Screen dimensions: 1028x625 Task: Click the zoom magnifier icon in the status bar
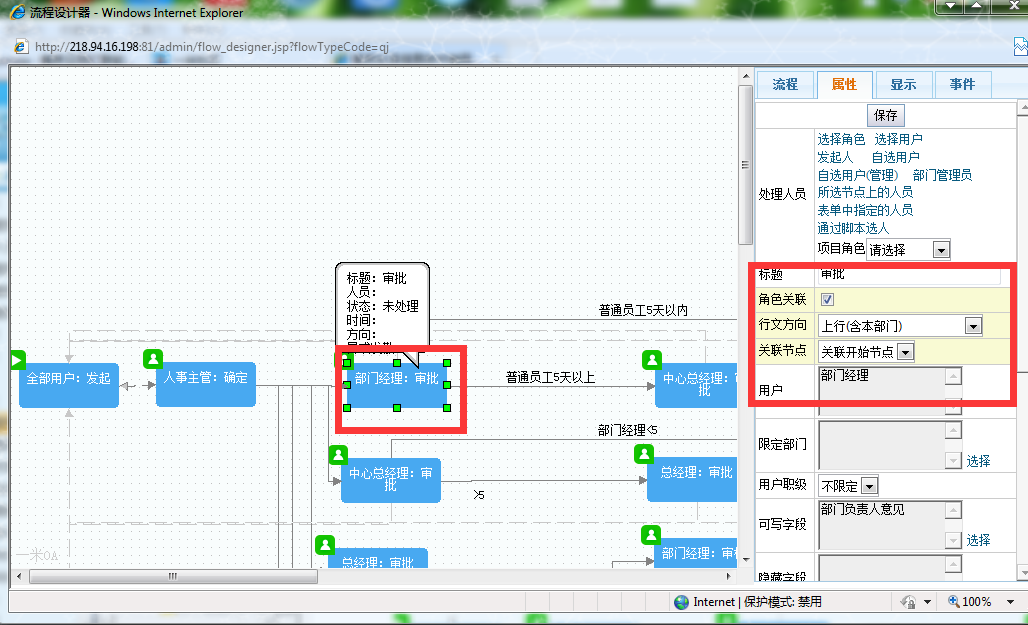click(x=954, y=601)
